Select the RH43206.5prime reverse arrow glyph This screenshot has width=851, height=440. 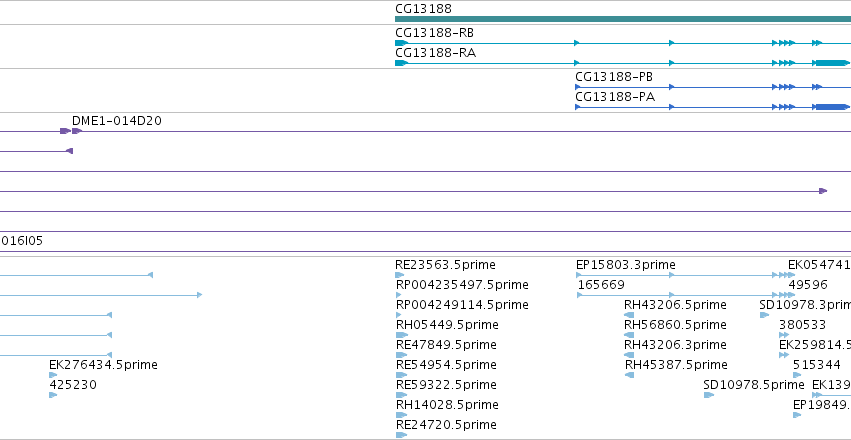[630, 315]
